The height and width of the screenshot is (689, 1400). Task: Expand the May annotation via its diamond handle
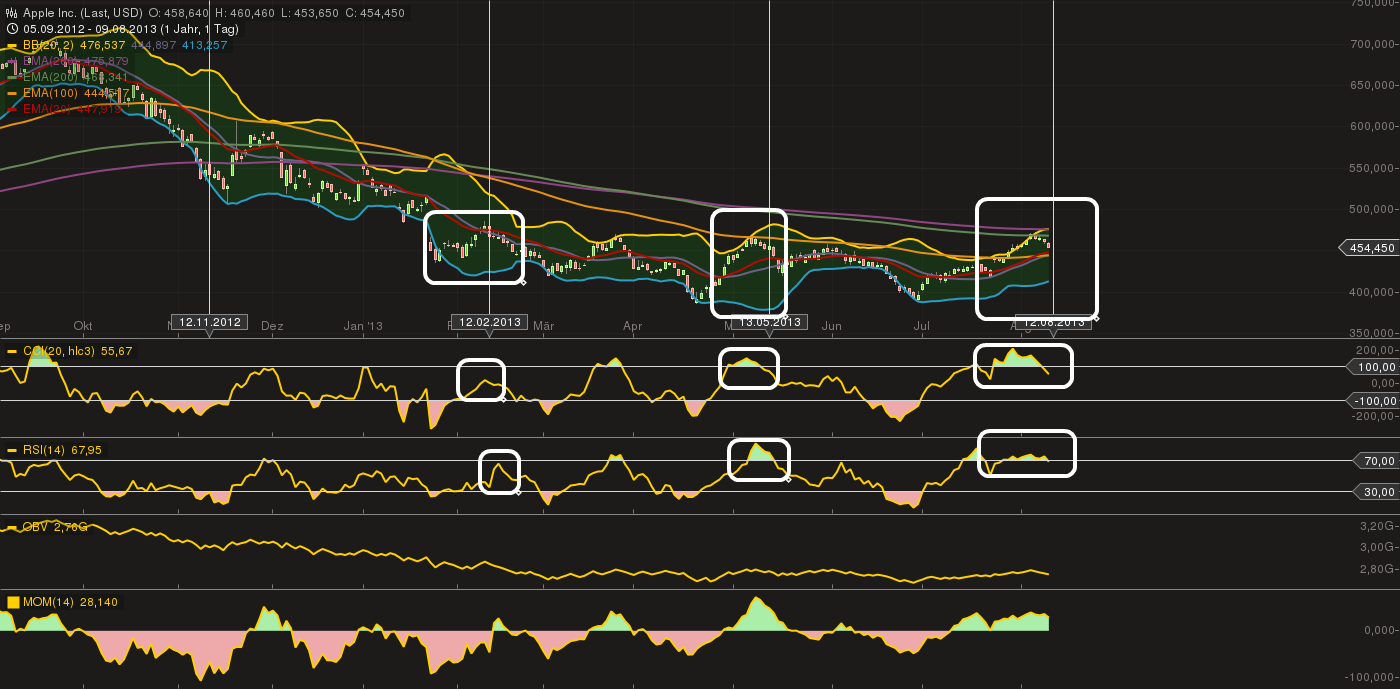[787, 316]
